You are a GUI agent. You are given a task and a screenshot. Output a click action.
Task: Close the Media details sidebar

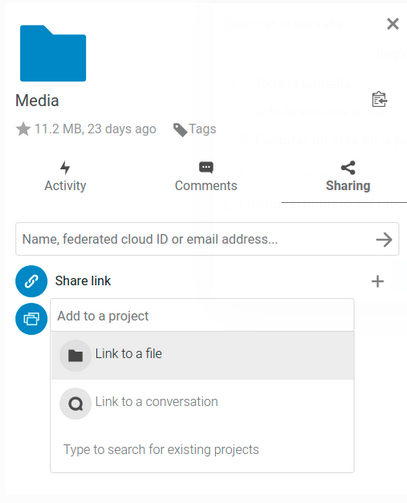pyautogui.click(x=393, y=24)
